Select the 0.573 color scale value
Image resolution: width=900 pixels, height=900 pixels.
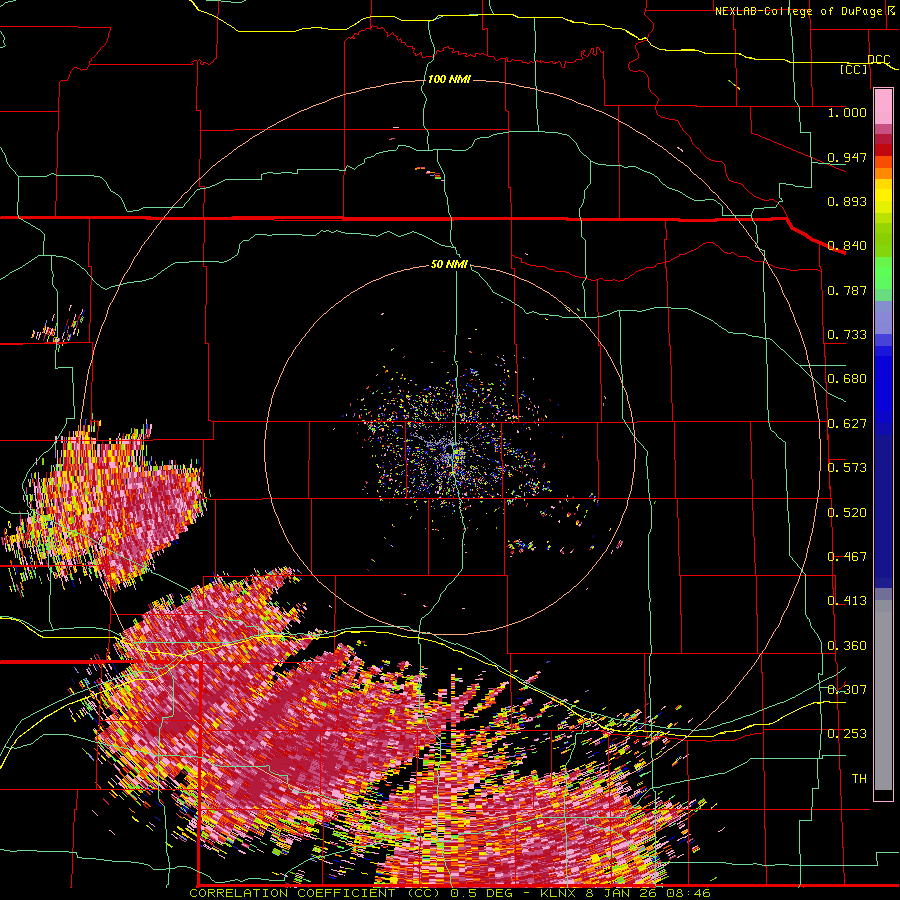pos(847,468)
